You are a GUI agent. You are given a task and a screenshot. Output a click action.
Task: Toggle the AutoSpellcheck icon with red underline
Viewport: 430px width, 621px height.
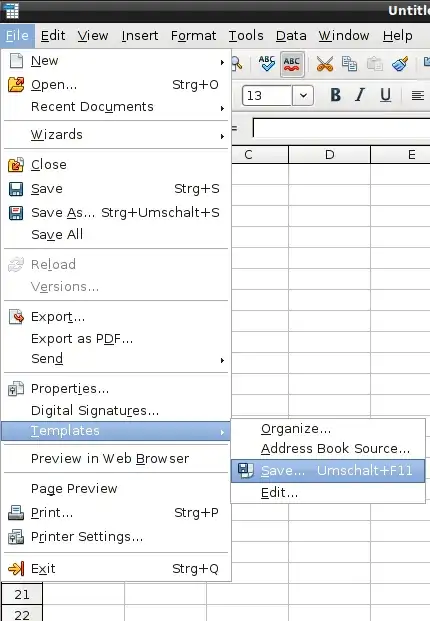[292, 63]
